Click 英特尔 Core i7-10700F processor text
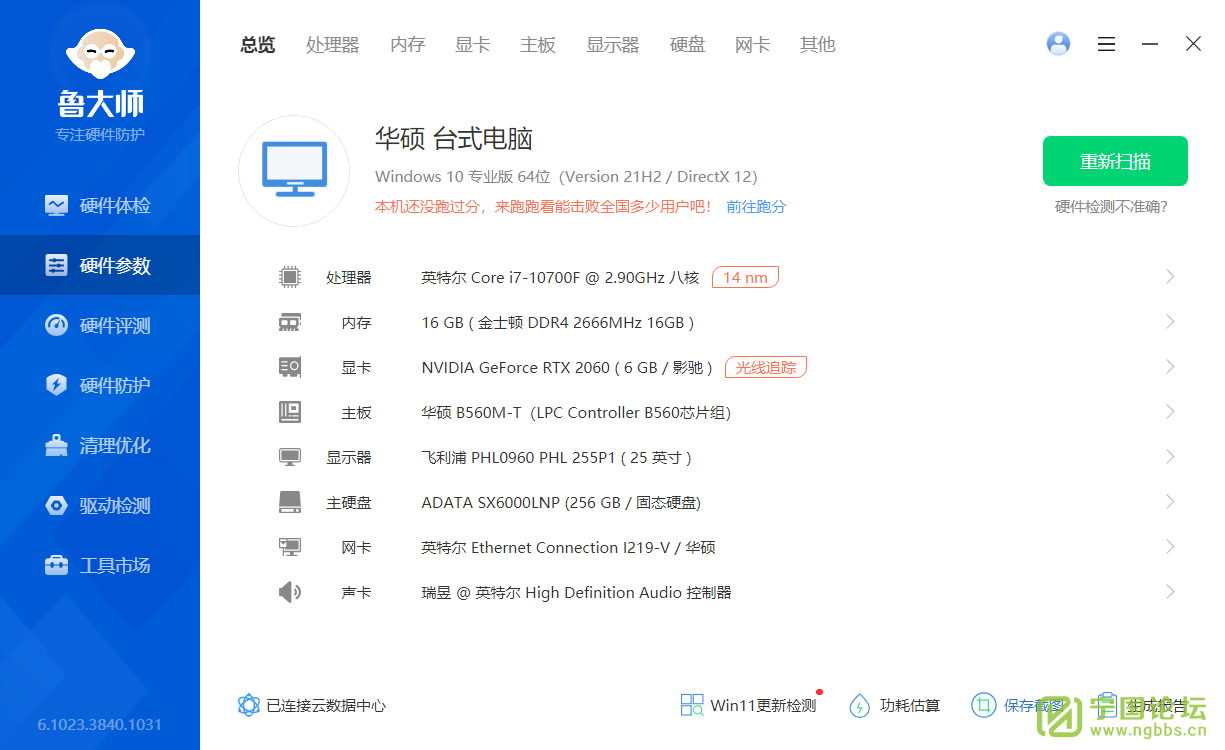The width and height of the screenshot is (1225, 750). coord(560,277)
